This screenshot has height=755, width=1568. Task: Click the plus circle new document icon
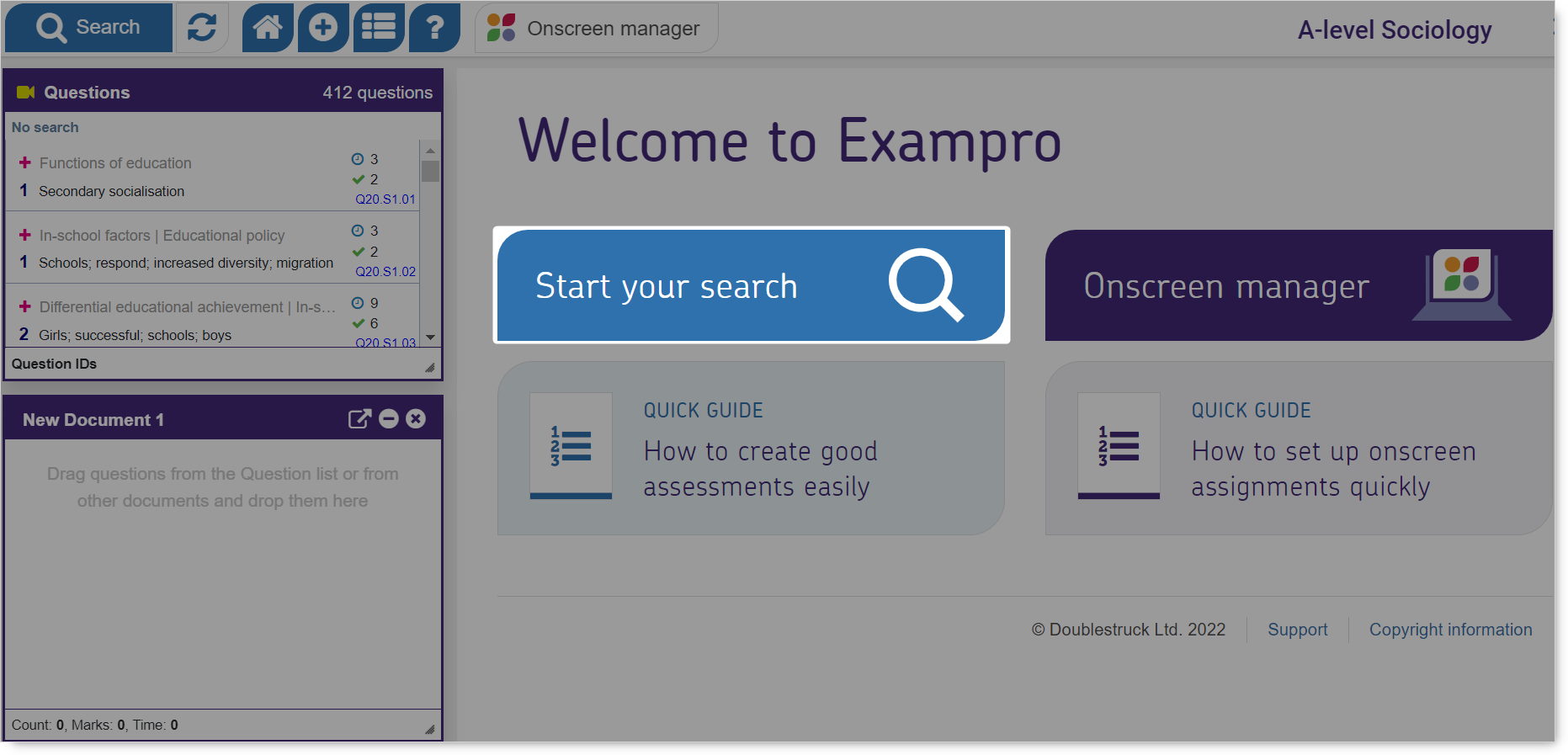323,28
